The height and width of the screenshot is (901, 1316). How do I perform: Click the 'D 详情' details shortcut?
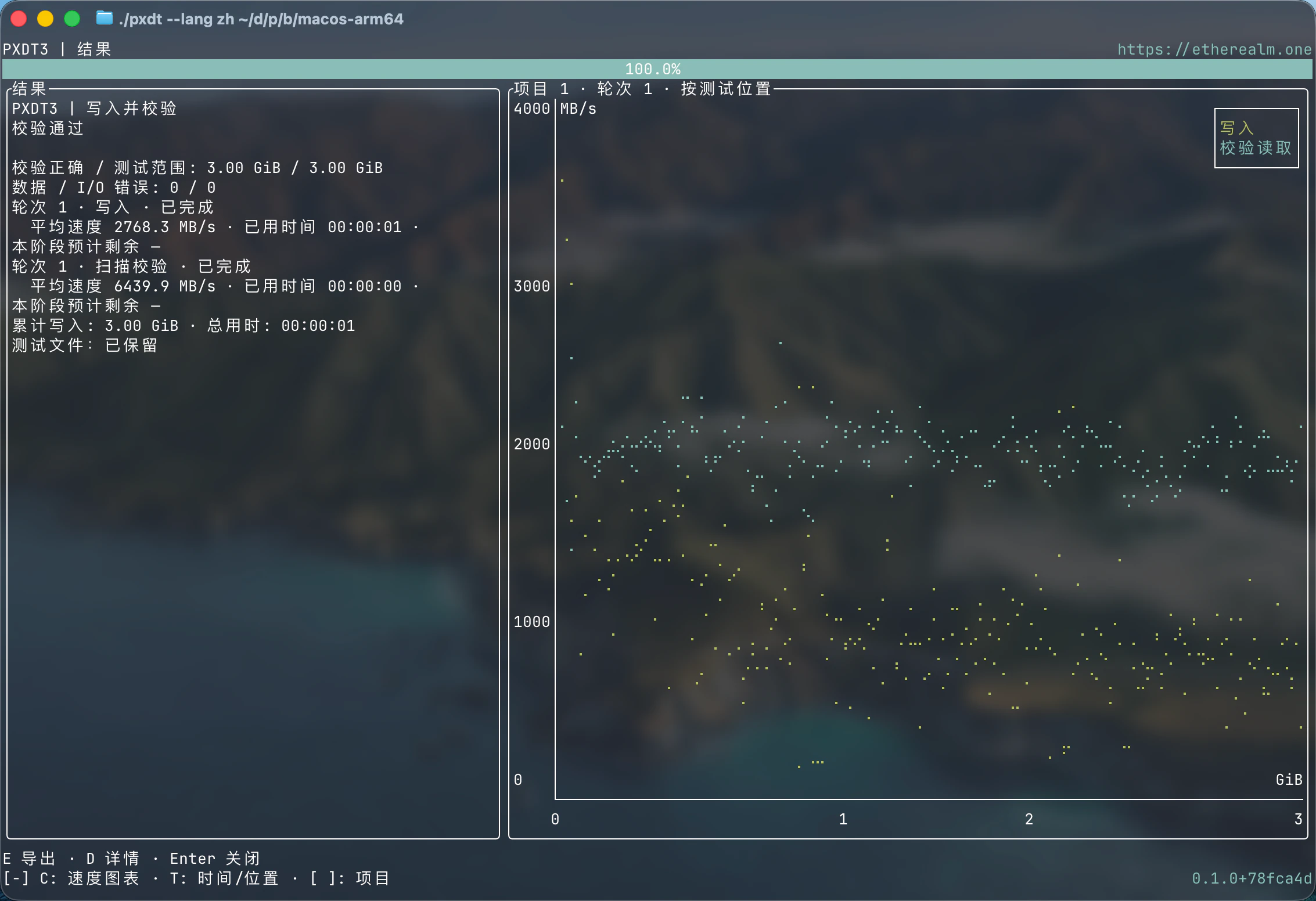[x=113, y=858]
